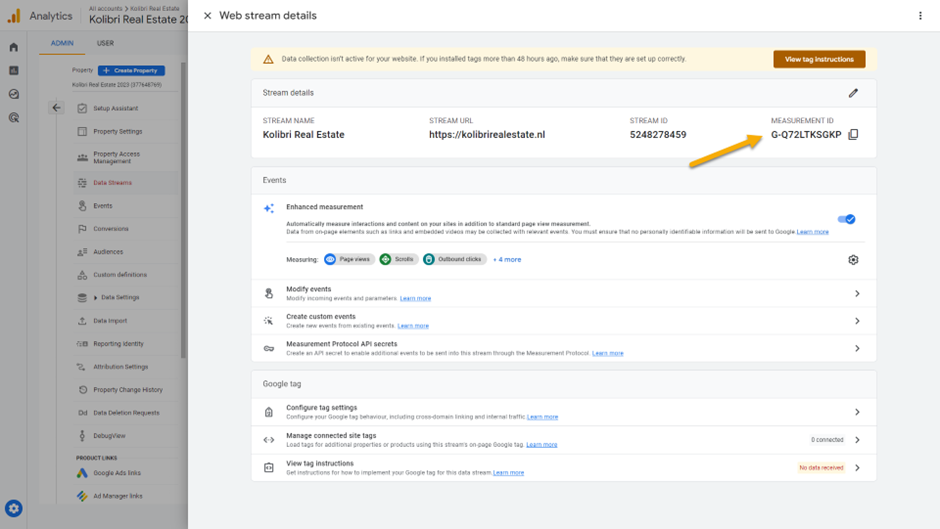Click View tag instructions button in warning banner
The image size is (940, 529).
click(819, 59)
